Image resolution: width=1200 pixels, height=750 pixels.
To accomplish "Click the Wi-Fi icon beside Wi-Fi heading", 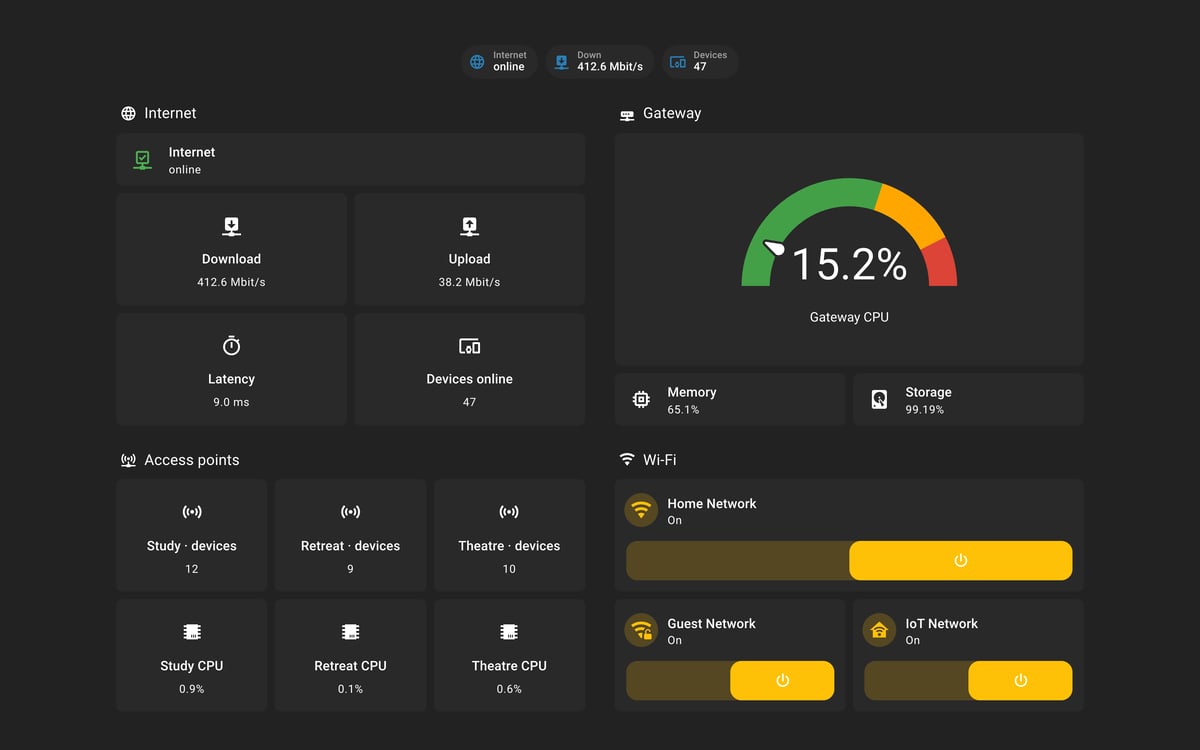I will pos(627,460).
